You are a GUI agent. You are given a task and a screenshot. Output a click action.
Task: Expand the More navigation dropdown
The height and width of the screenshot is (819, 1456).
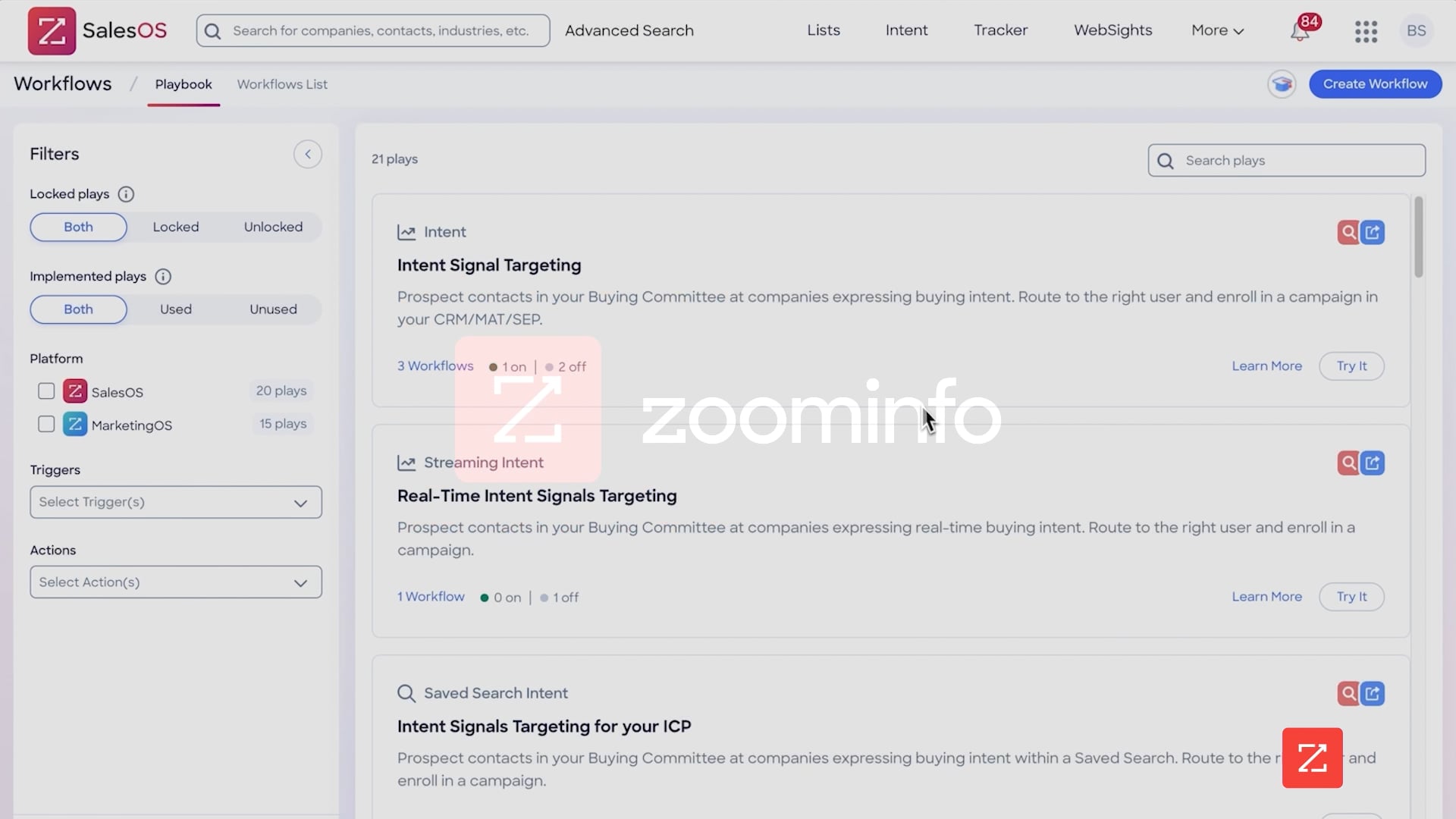(1216, 30)
